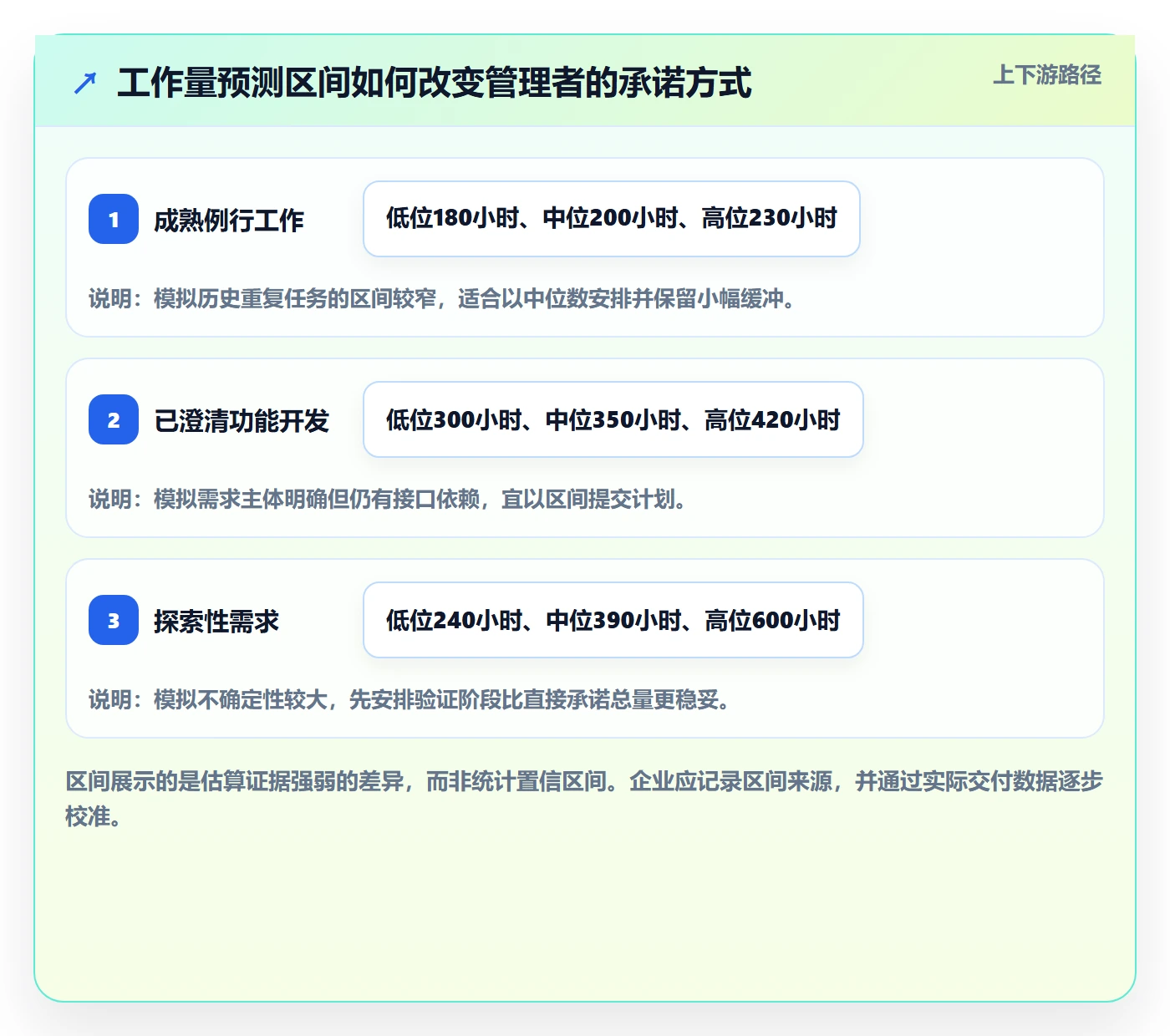This screenshot has width=1170, height=1036.
Task: Click the 上下游路径 label in header
Action: click(1047, 75)
